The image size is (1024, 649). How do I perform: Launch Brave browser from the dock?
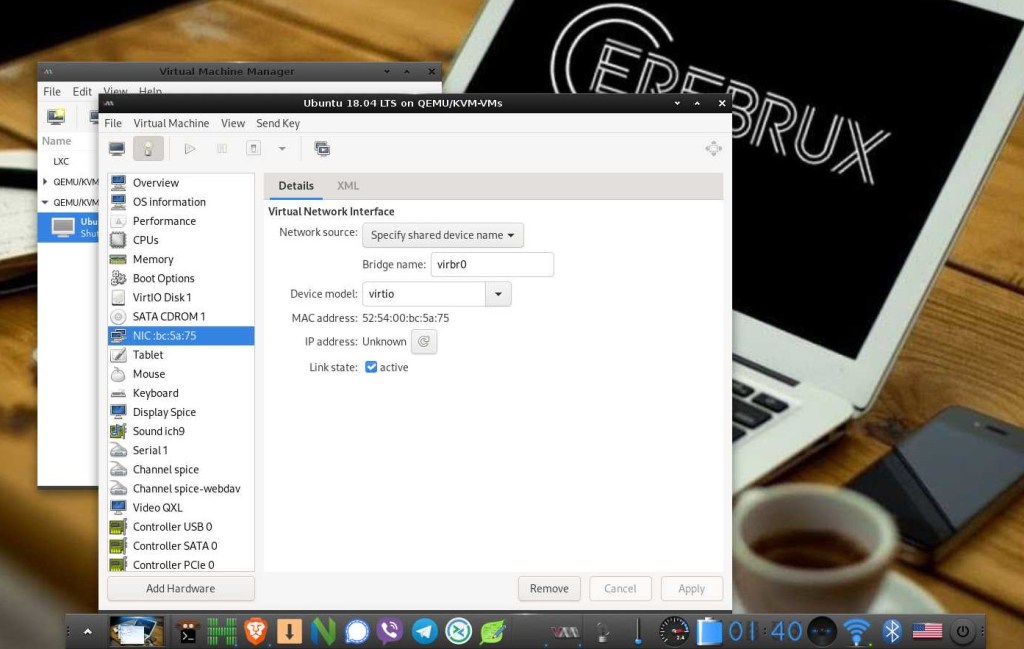coord(256,631)
